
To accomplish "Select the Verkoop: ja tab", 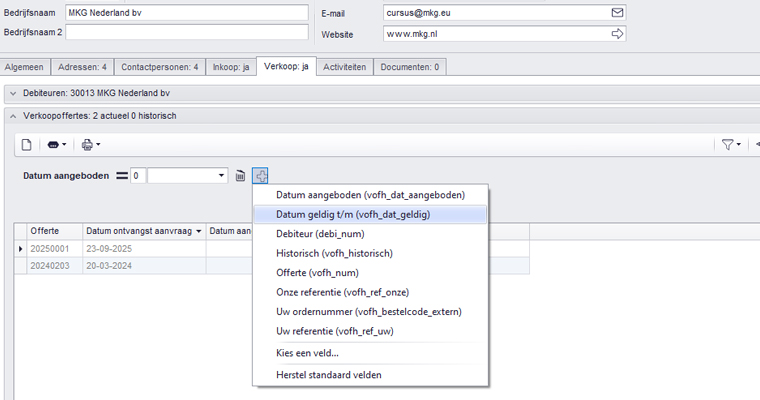I will [286, 66].
